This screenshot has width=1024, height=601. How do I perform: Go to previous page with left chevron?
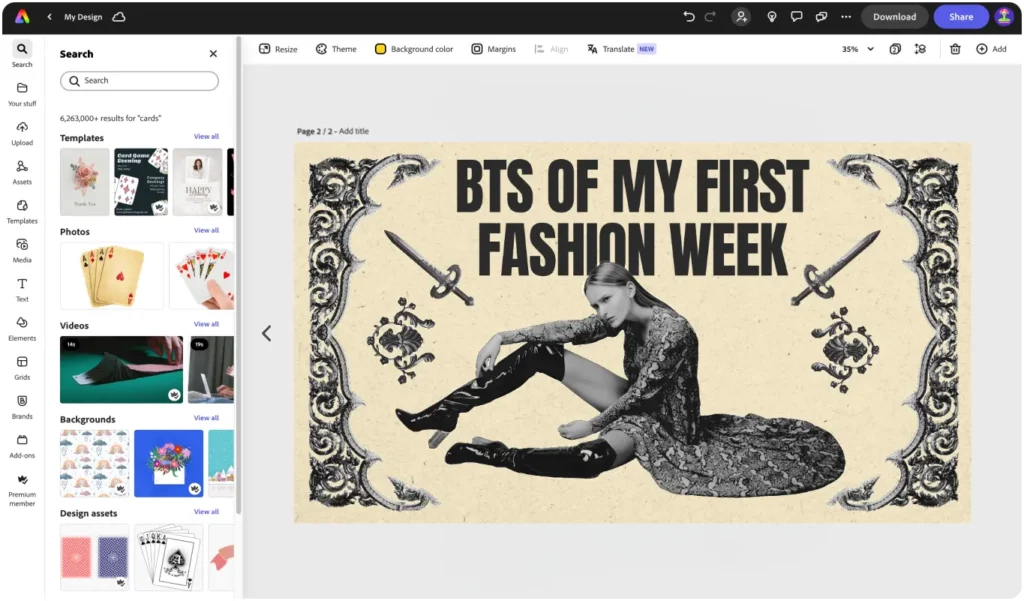(266, 333)
